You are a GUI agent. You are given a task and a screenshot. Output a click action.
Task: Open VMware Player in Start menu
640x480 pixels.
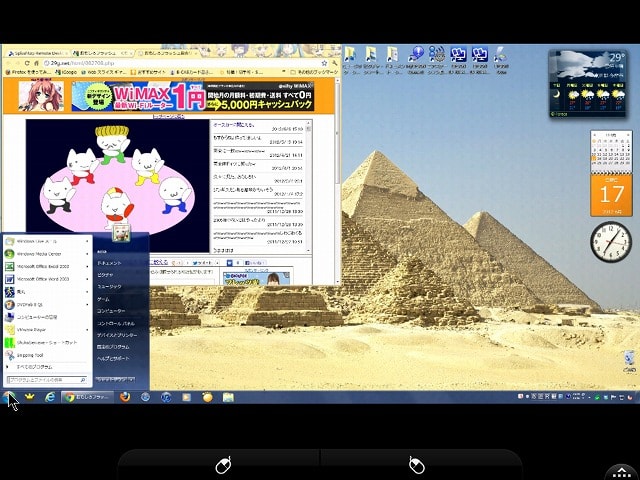[x=47, y=330]
